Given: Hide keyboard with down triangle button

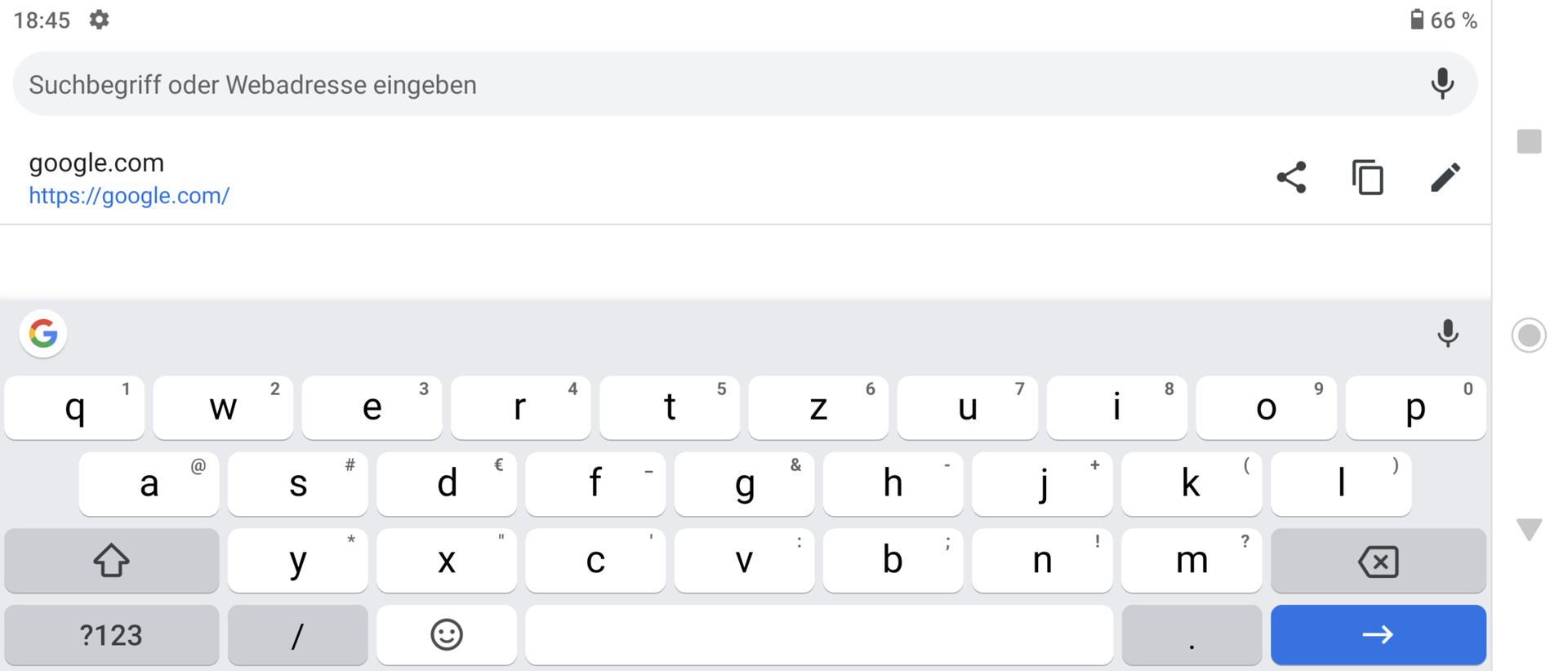Looking at the screenshot, I should 1529,529.
